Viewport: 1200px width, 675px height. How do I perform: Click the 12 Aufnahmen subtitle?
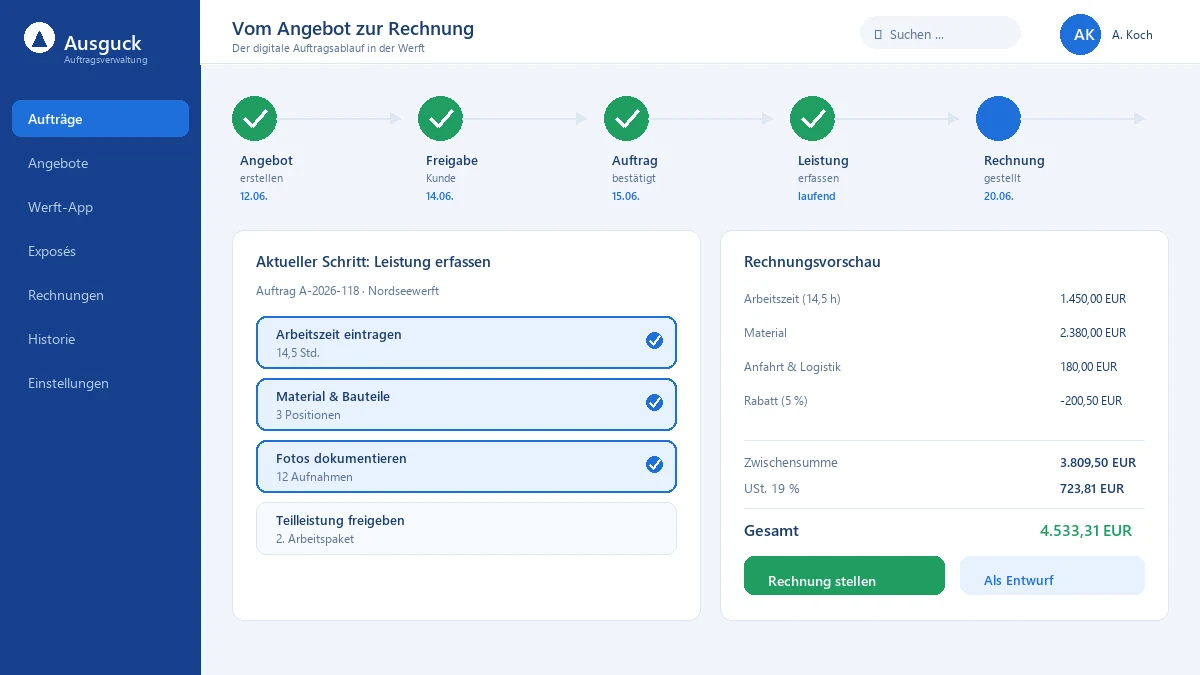tap(314, 477)
